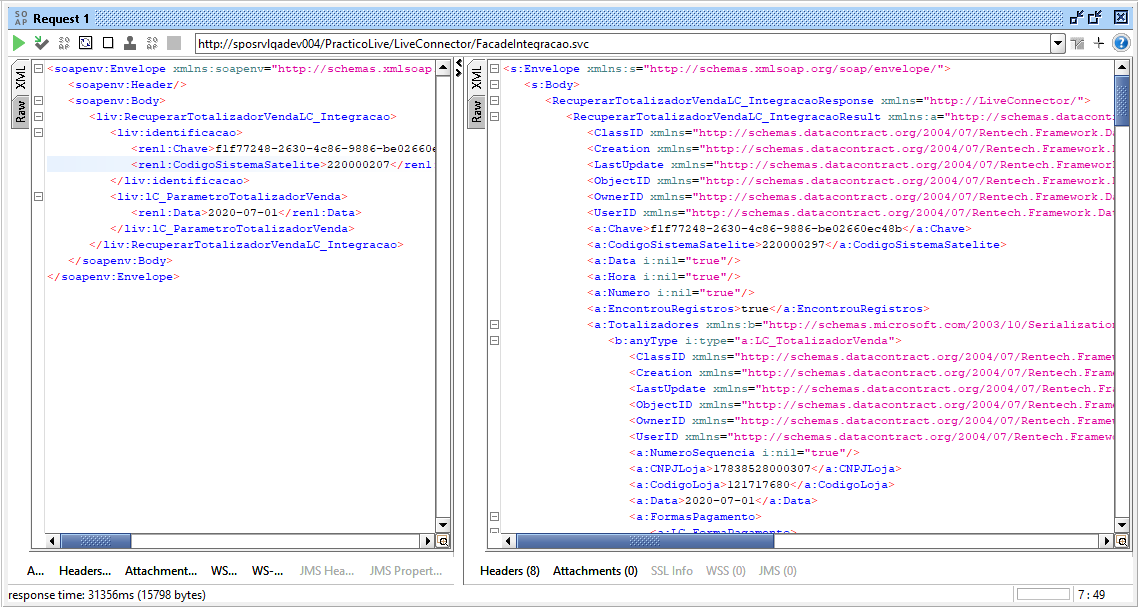This screenshot has width=1138, height=607.
Task: Switch request editor to XML tab
Action: tap(20, 78)
